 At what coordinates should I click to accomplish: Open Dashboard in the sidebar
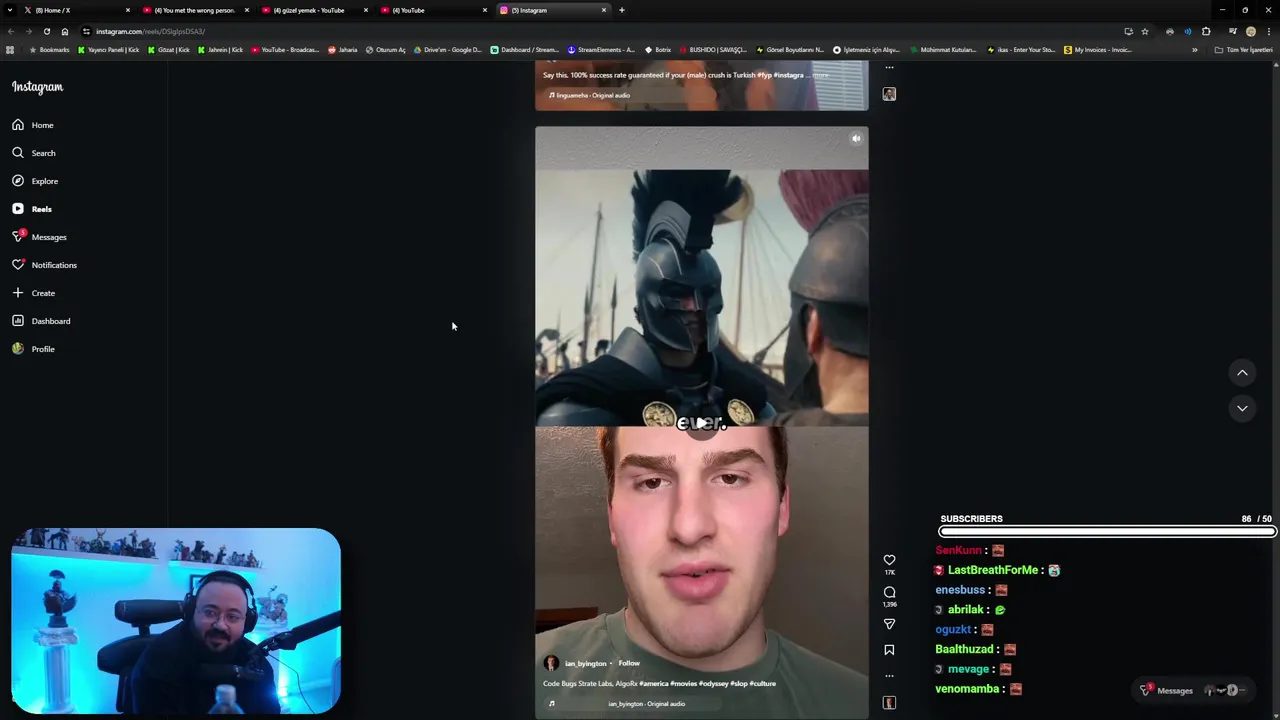(x=41, y=321)
